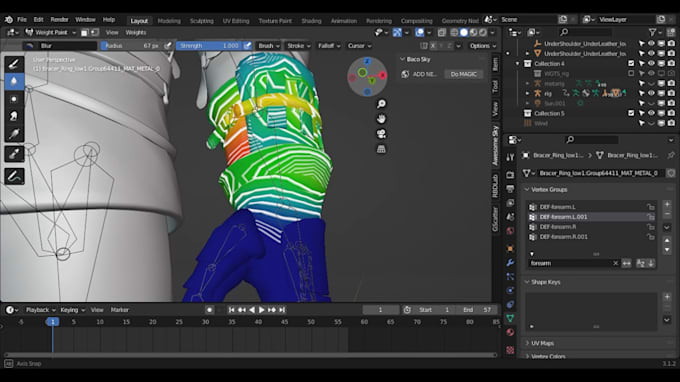Open the Physics properties tab
The image size is (680, 382).
point(510,291)
